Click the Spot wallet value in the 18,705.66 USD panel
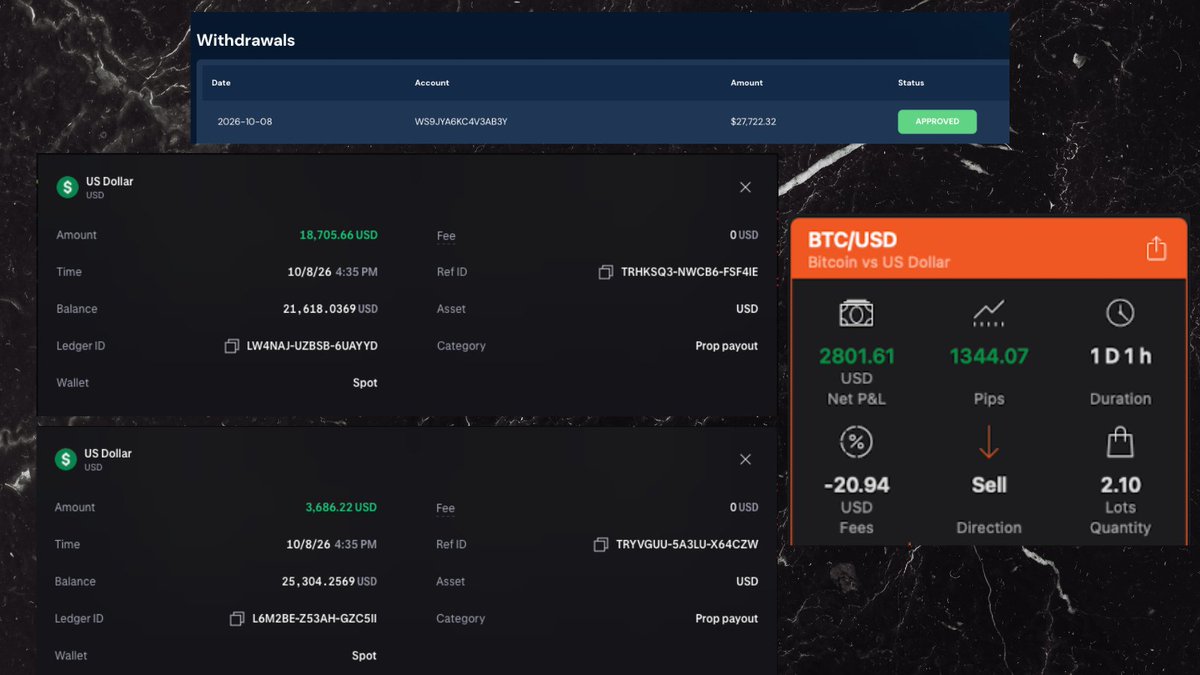 pos(365,383)
